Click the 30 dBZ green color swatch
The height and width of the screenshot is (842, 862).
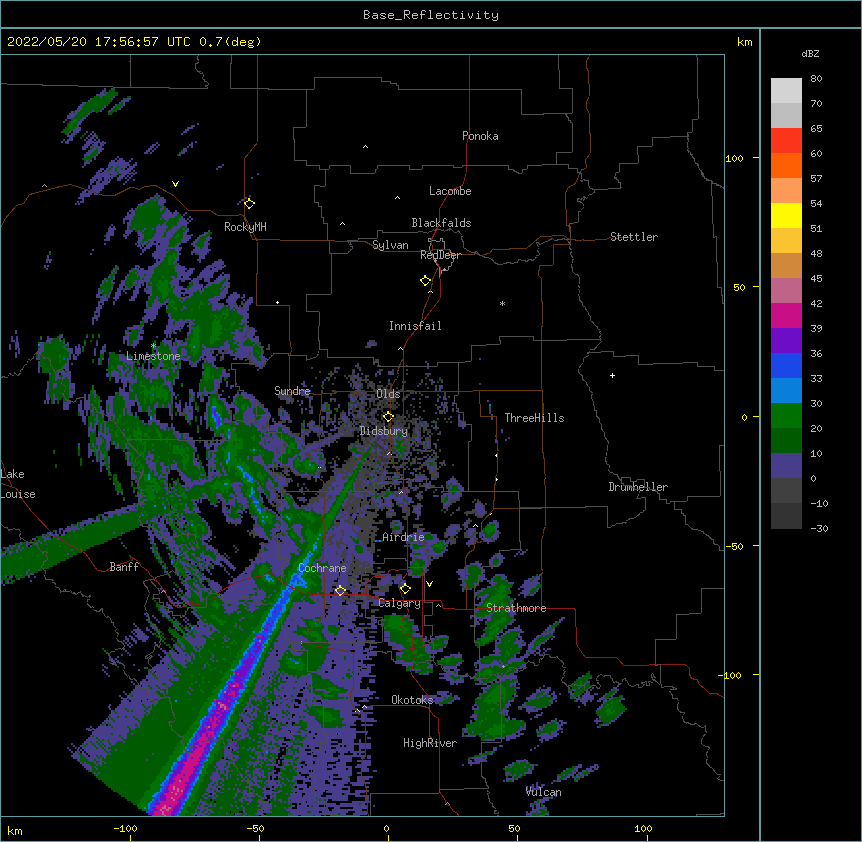[x=786, y=416]
